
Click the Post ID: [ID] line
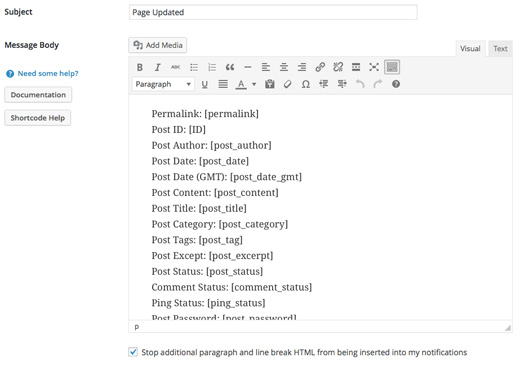(179, 129)
